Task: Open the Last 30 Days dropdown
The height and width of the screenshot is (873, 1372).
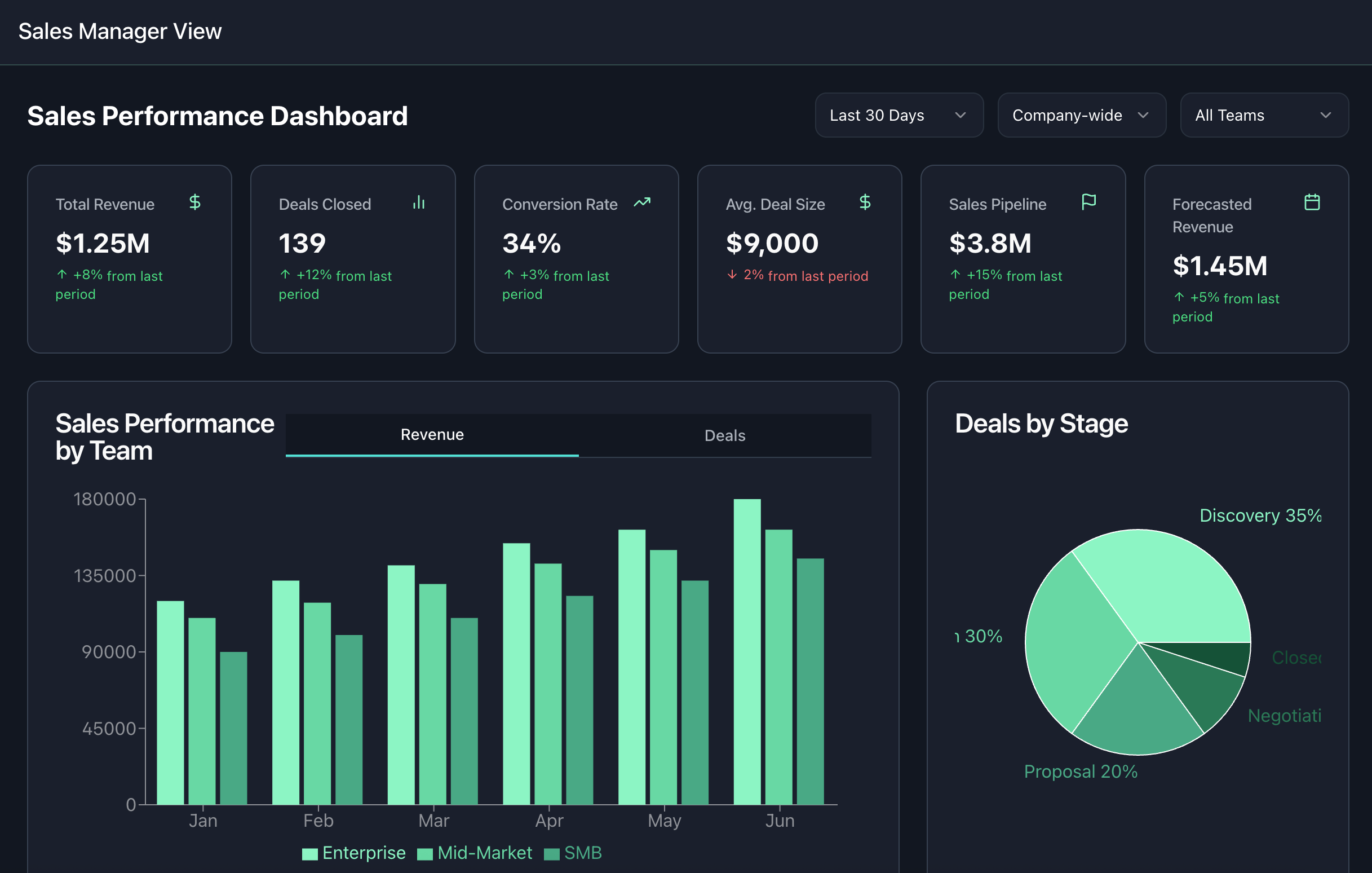Action: [x=899, y=116]
